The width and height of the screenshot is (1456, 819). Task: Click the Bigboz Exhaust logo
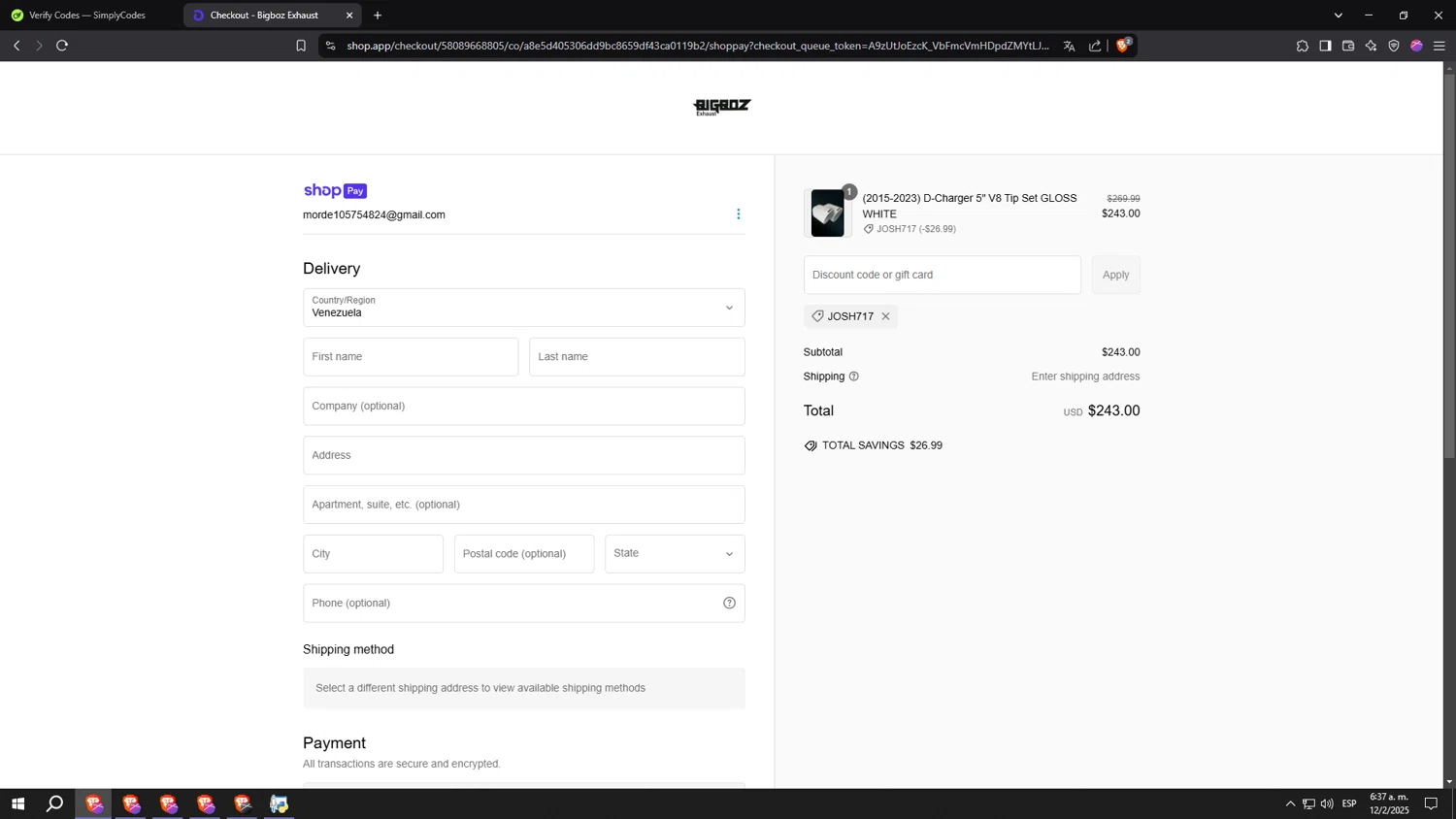tap(721, 107)
